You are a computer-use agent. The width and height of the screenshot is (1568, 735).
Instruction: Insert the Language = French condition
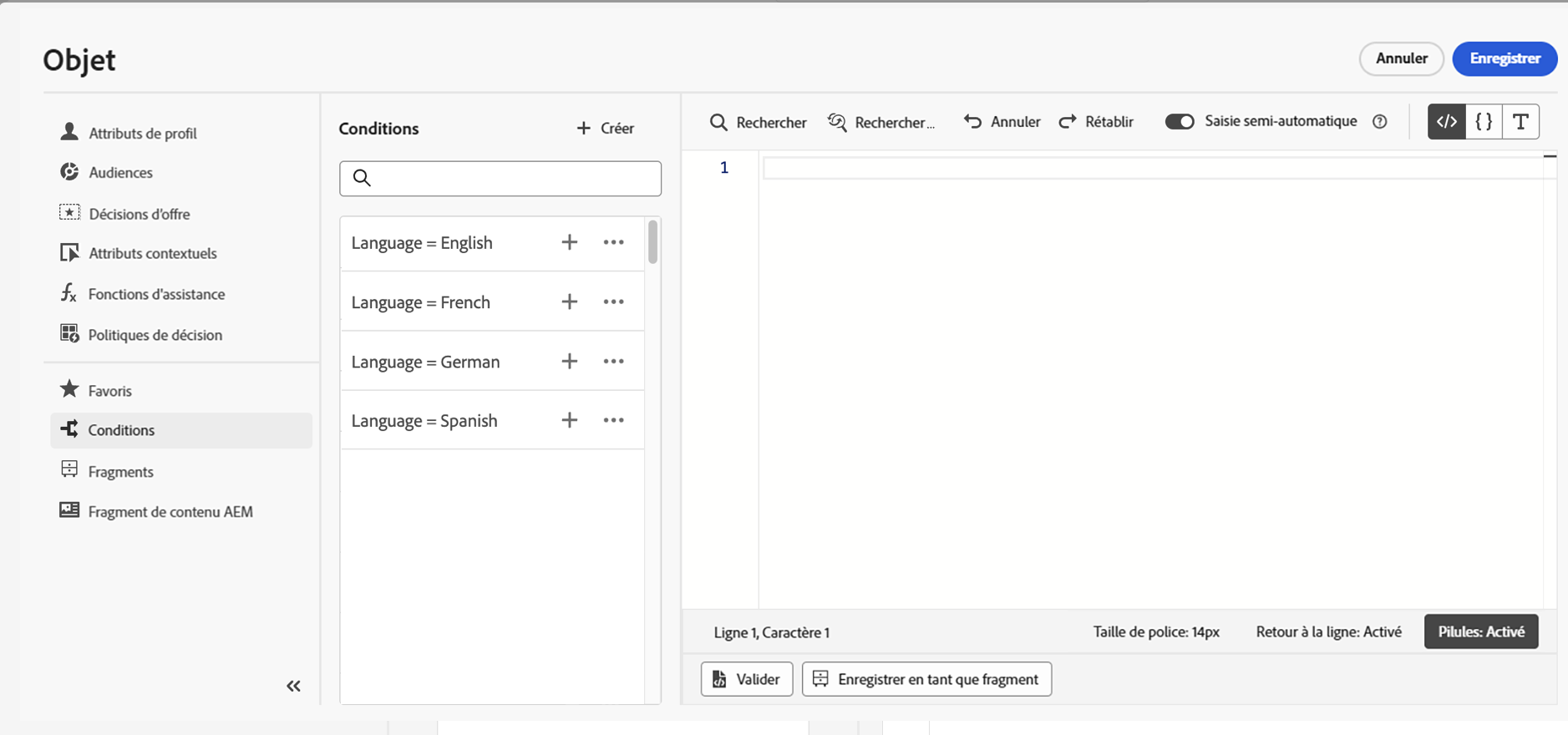click(x=569, y=302)
